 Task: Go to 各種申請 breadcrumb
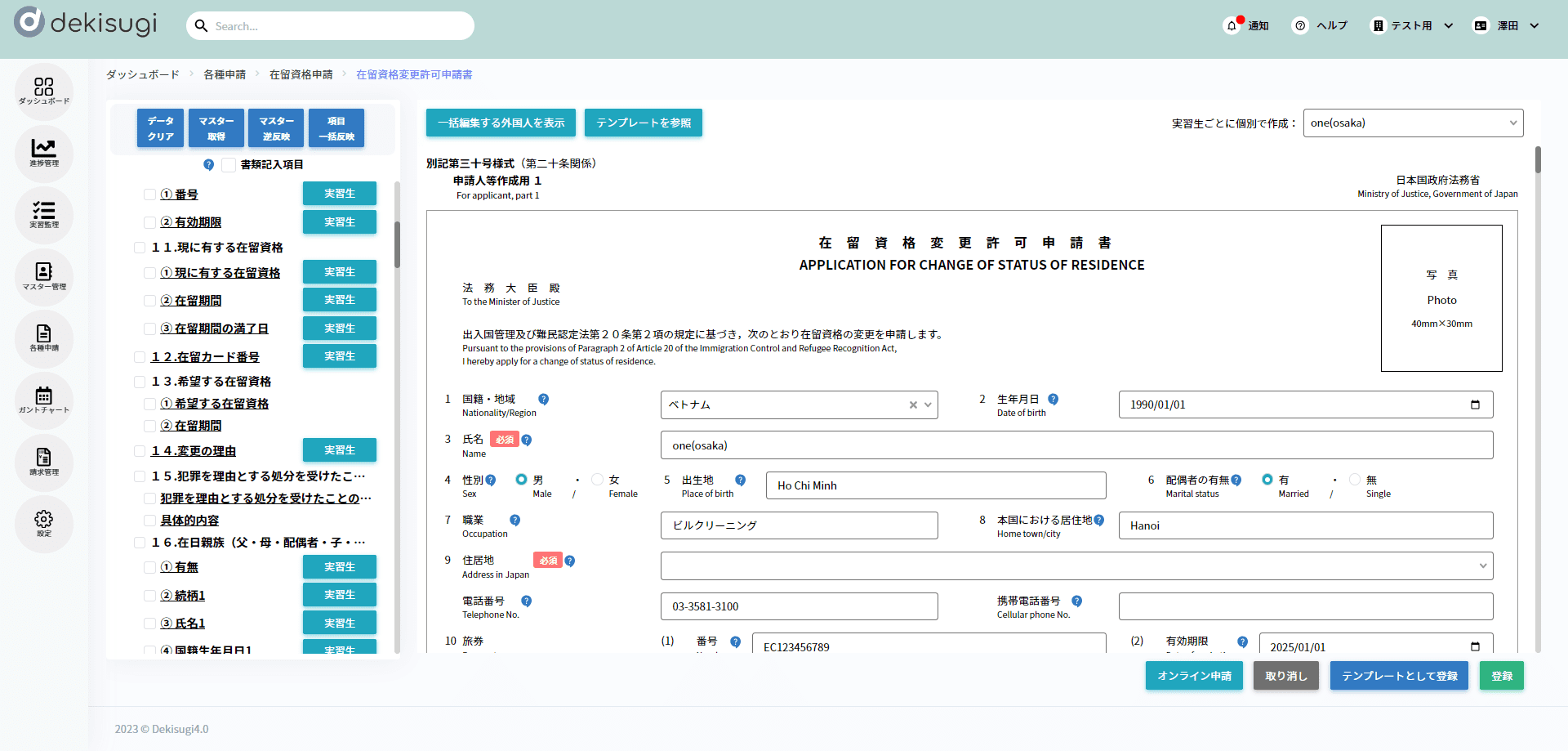(225, 74)
